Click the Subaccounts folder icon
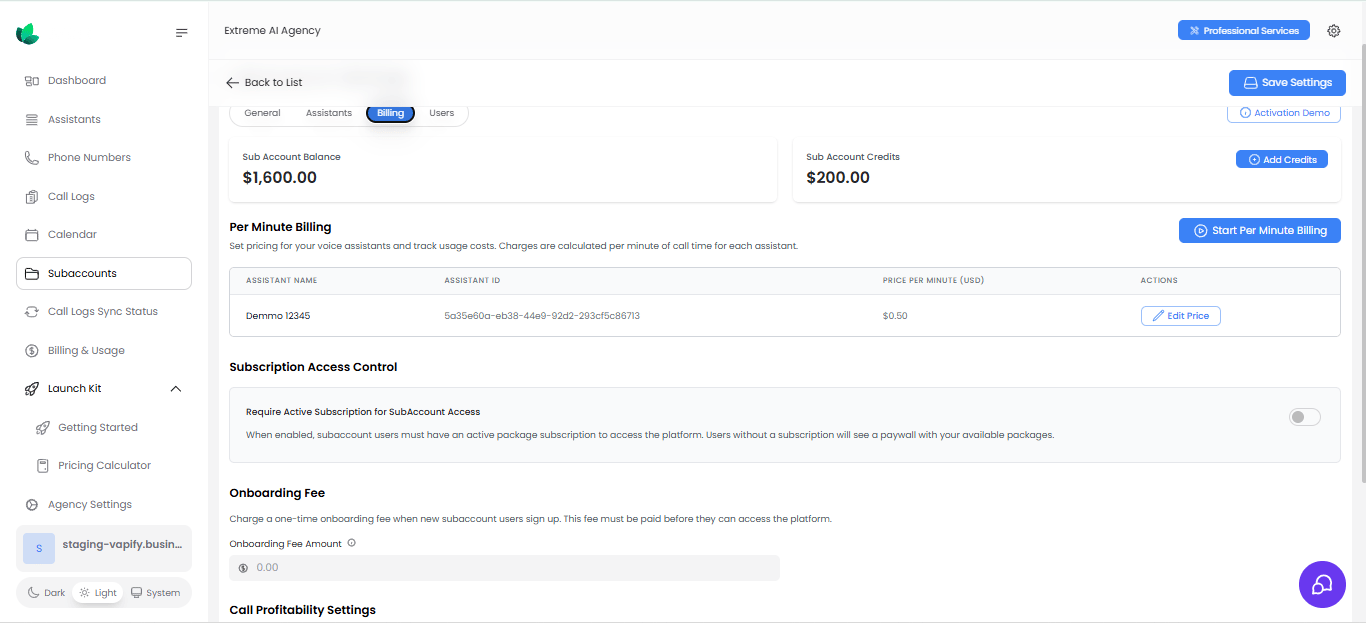1366x623 pixels. pyautogui.click(x=32, y=274)
